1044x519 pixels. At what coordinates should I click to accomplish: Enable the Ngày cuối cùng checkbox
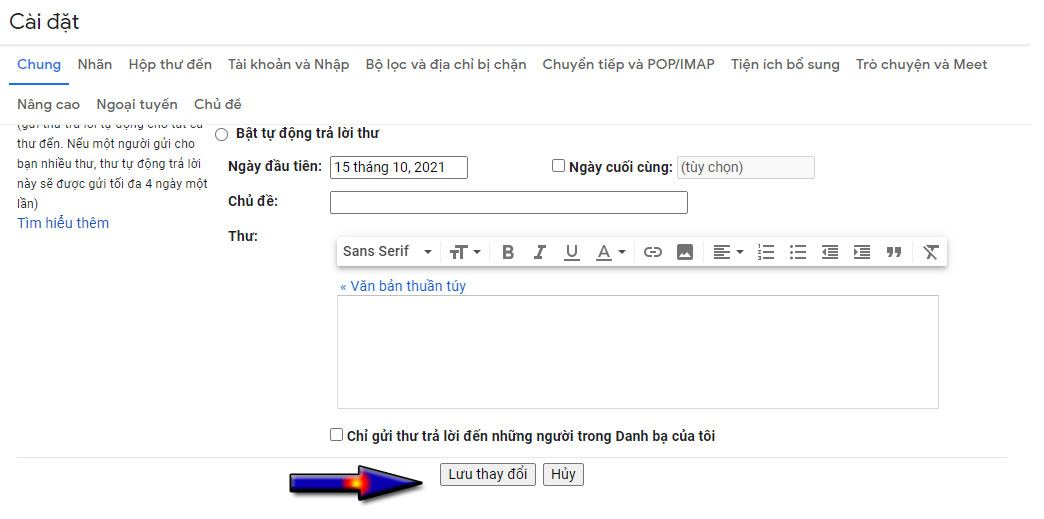559,166
